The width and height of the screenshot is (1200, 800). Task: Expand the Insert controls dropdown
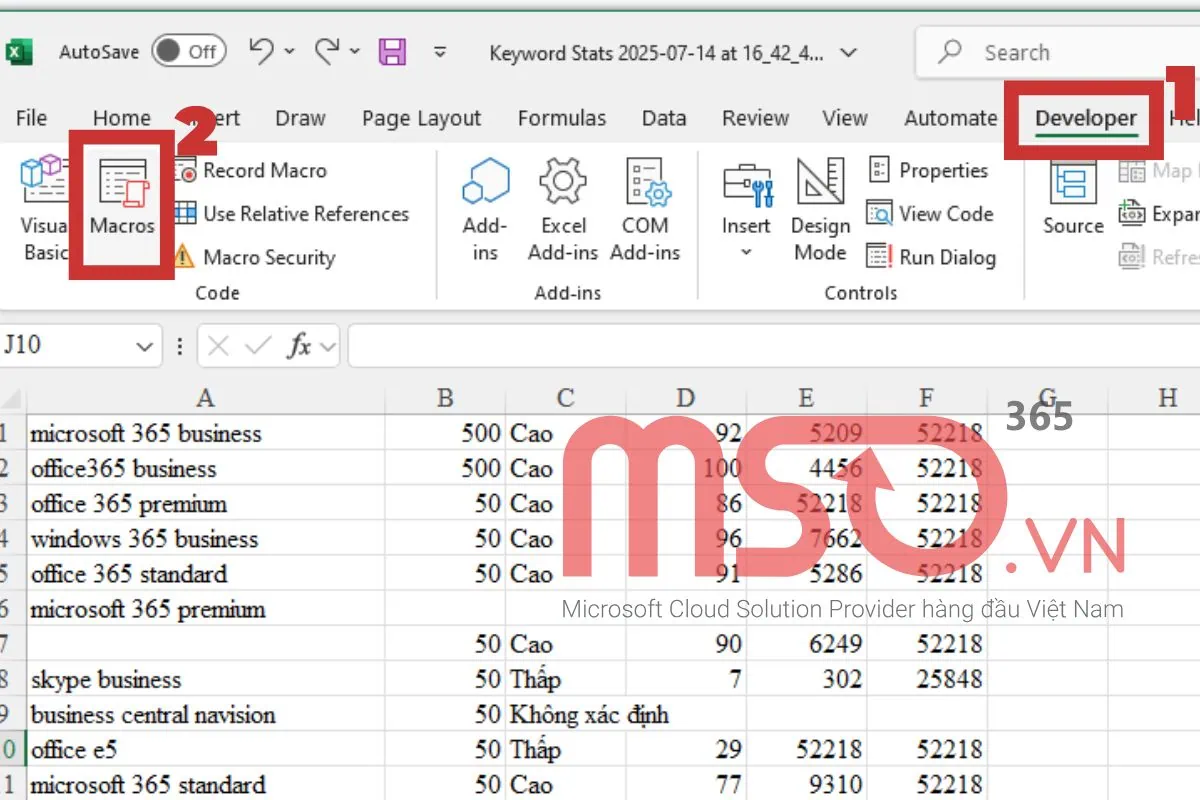(x=746, y=252)
